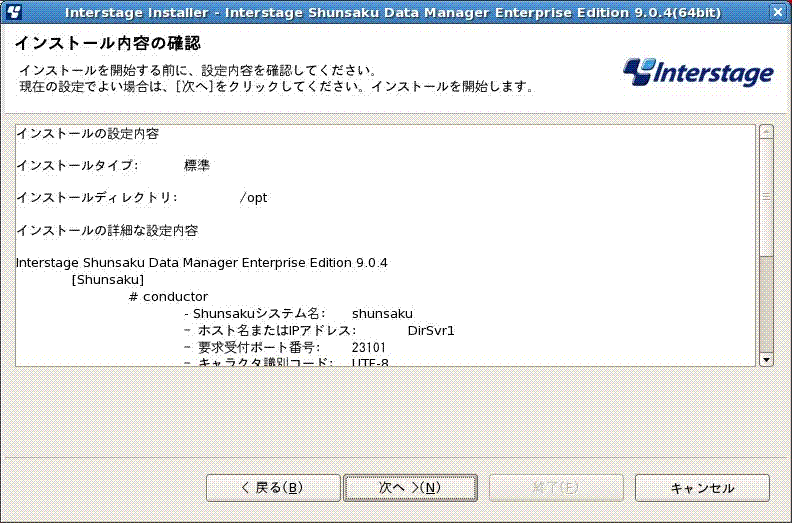792x523 pixels.
Task: Click the 'インストールタイプ:' label
Action: click(77, 166)
